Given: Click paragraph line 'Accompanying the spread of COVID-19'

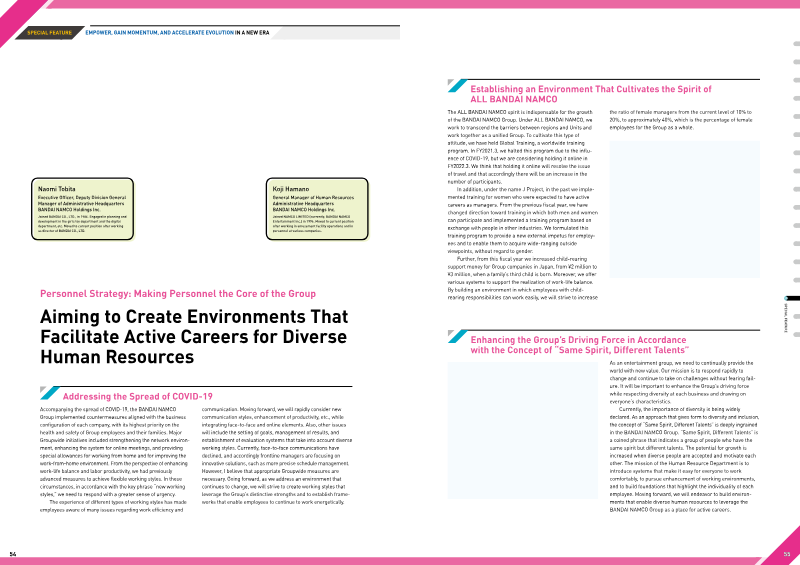Looking at the screenshot, I should tap(108, 409).
